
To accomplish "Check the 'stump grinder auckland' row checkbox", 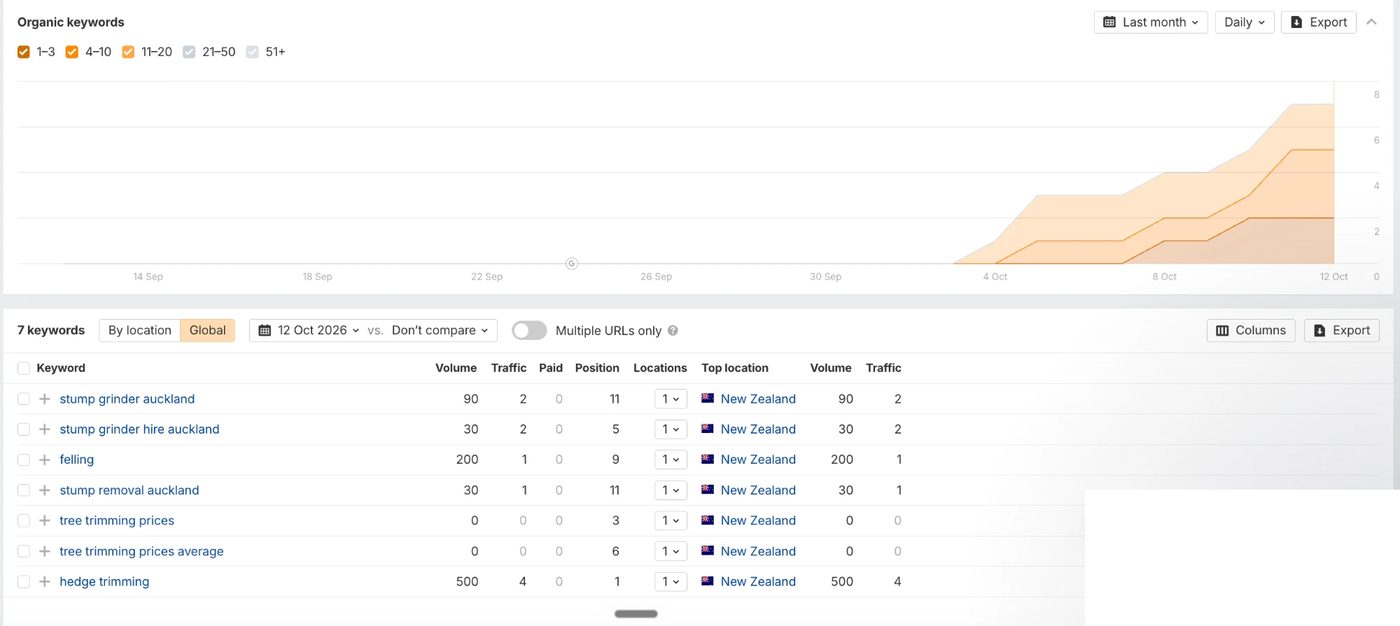I will click(24, 399).
